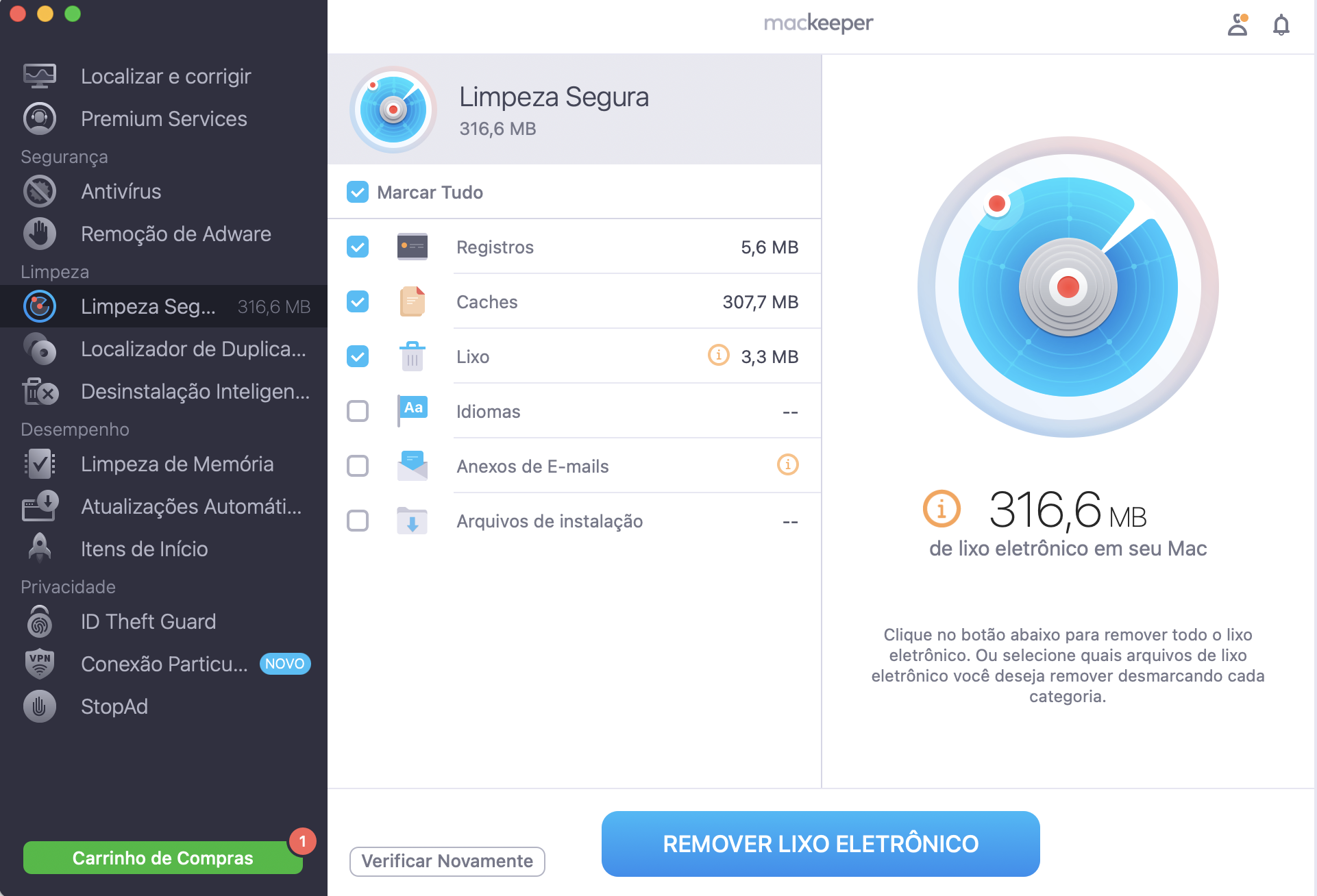Open Itens de Início rocket icon
This screenshot has width=1317, height=896.
[x=40, y=548]
